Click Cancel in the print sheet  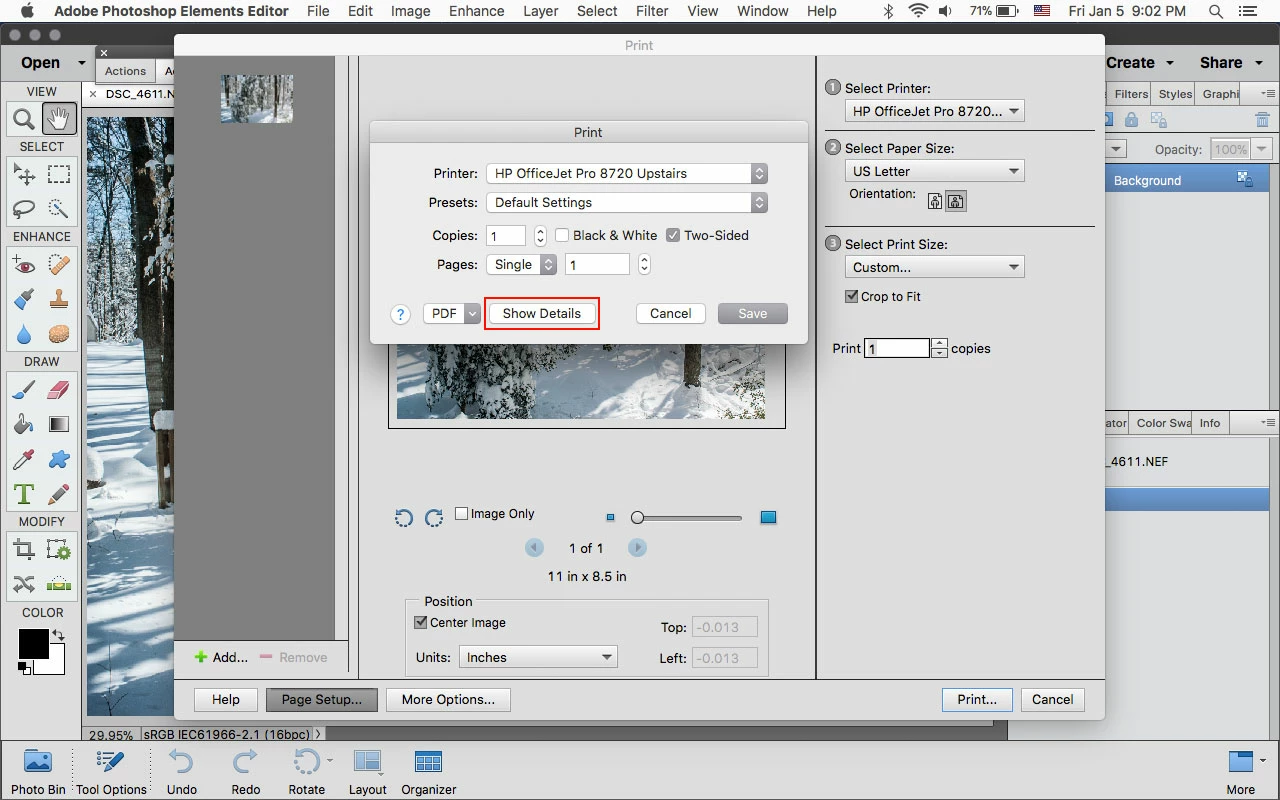[x=670, y=313]
